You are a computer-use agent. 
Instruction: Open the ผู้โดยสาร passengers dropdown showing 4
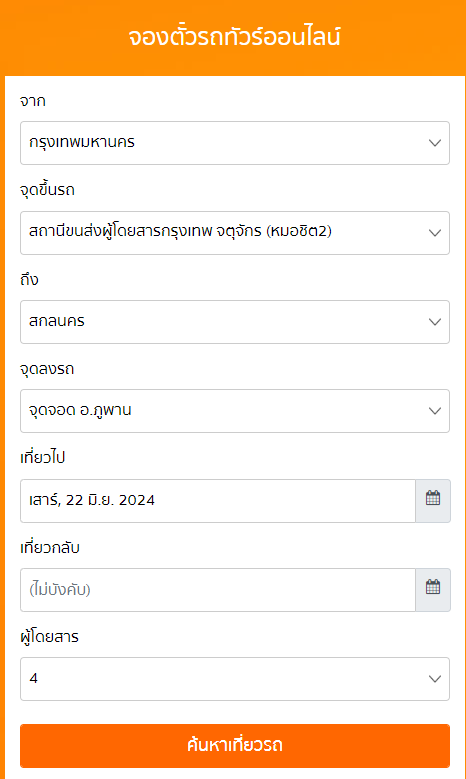(x=234, y=679)
